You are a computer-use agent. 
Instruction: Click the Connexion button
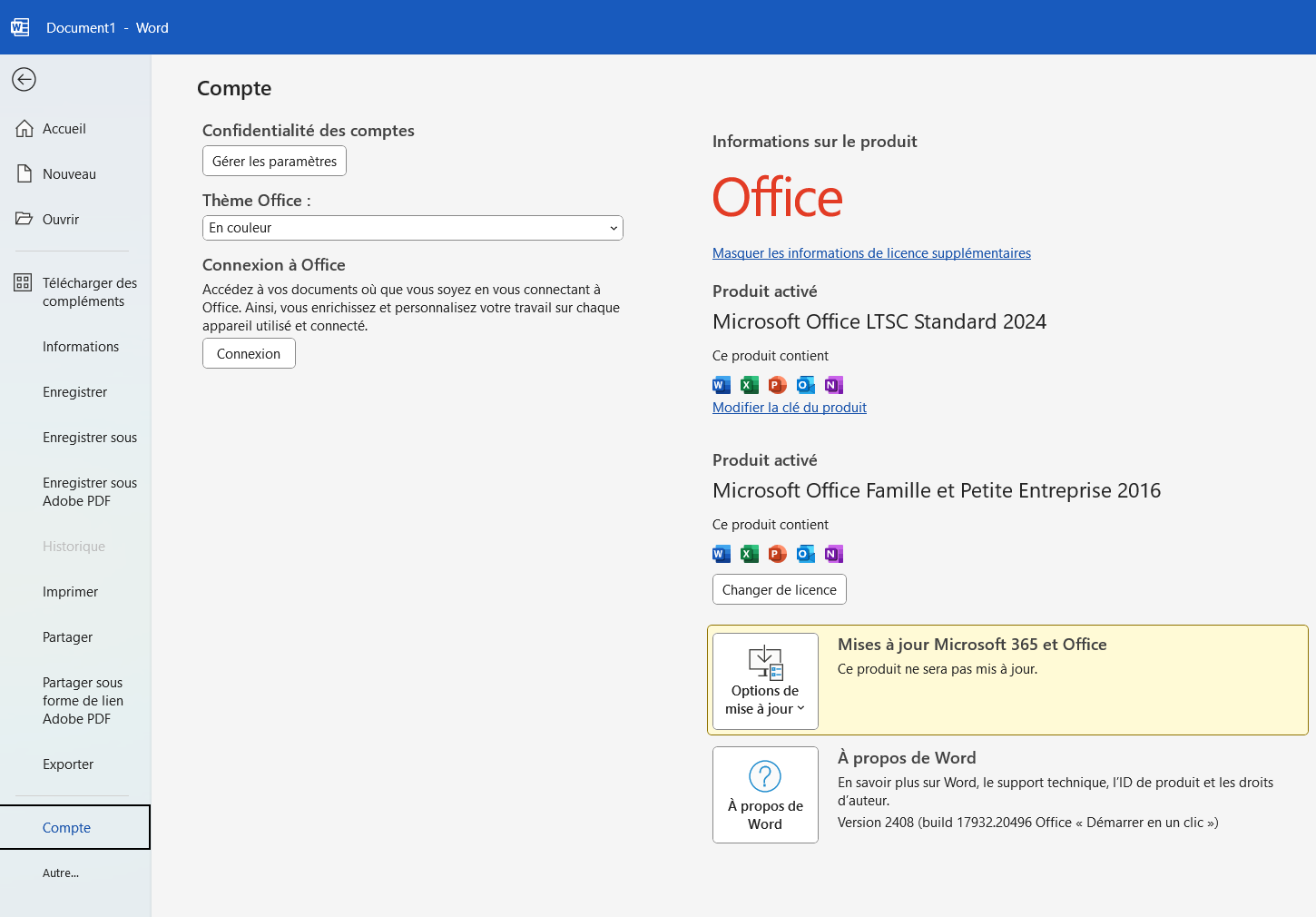249,353
